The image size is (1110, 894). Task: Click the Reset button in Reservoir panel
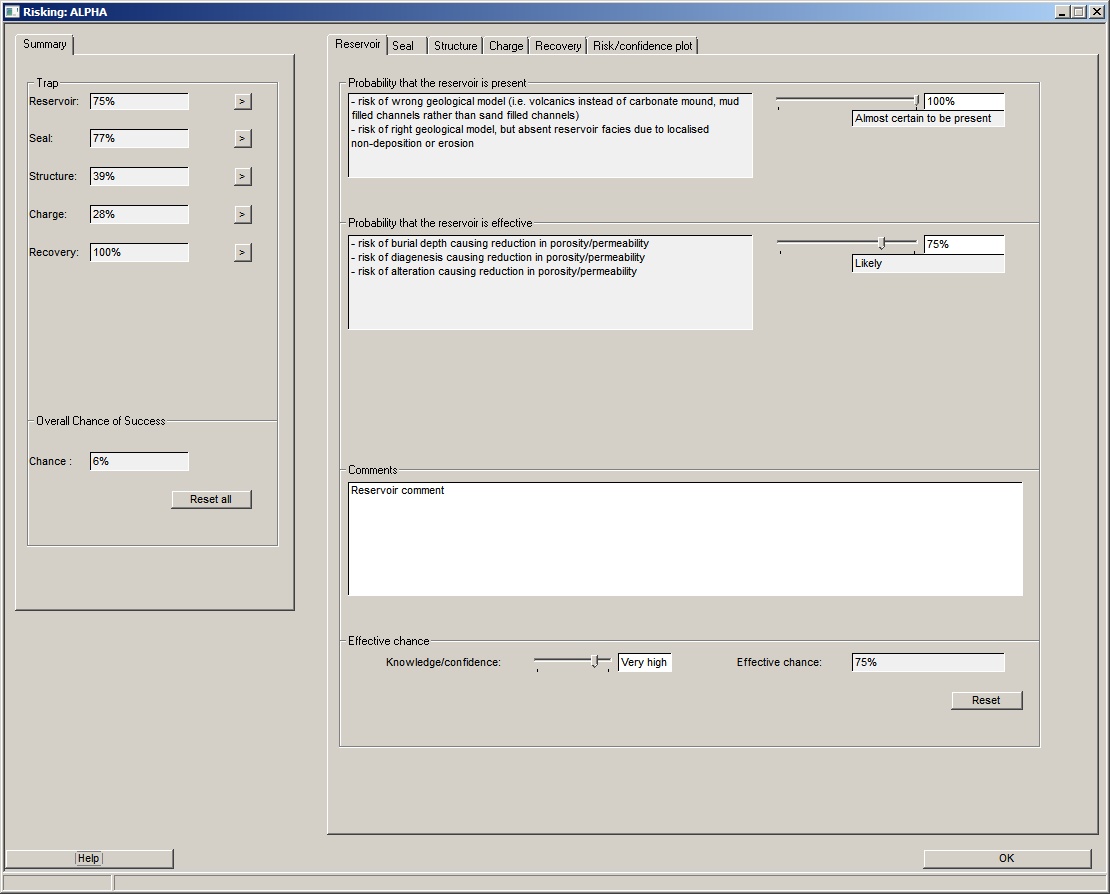coord(986,700)
